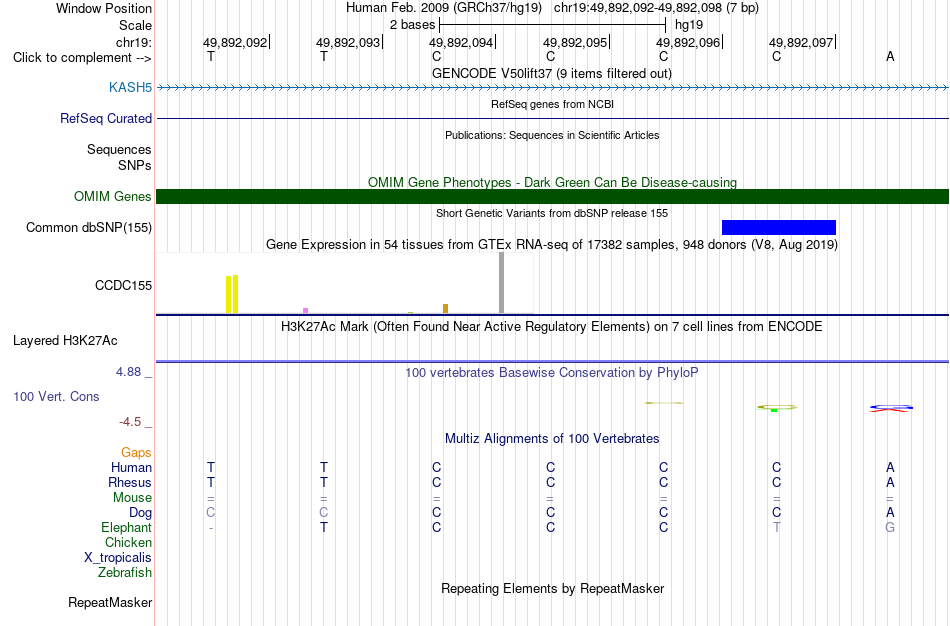Click the 'Publications: Sequences in Scientific Articles' title
Image resolution: width=950 pixels, height=626 pixels.
(x=552, y=135)
